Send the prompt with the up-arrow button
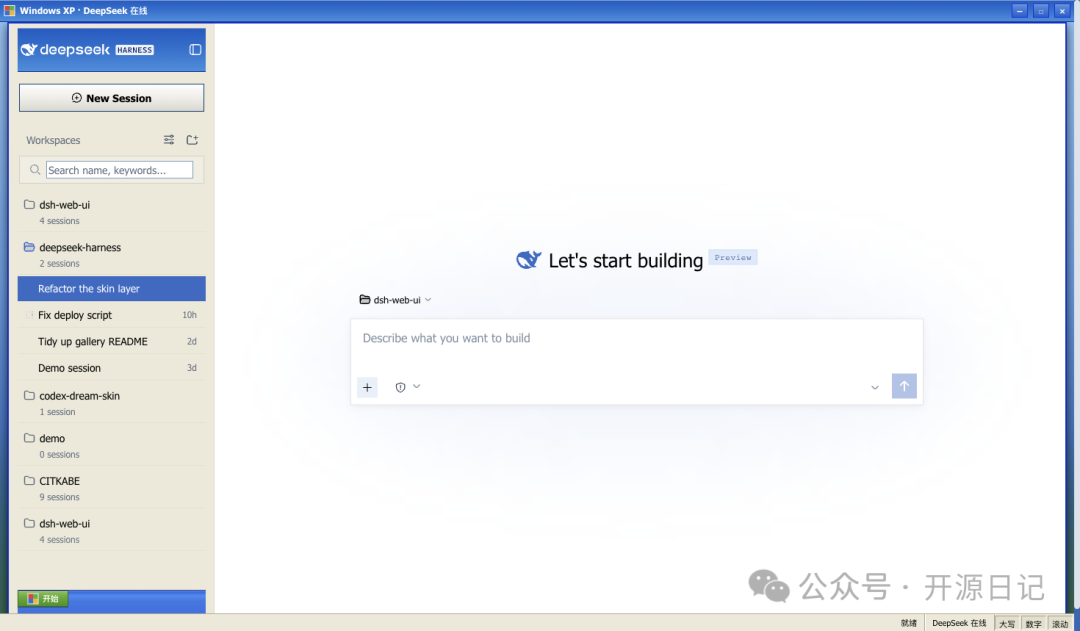The height and width of the screenshot is (631, 1080). (x=904, y=386)
